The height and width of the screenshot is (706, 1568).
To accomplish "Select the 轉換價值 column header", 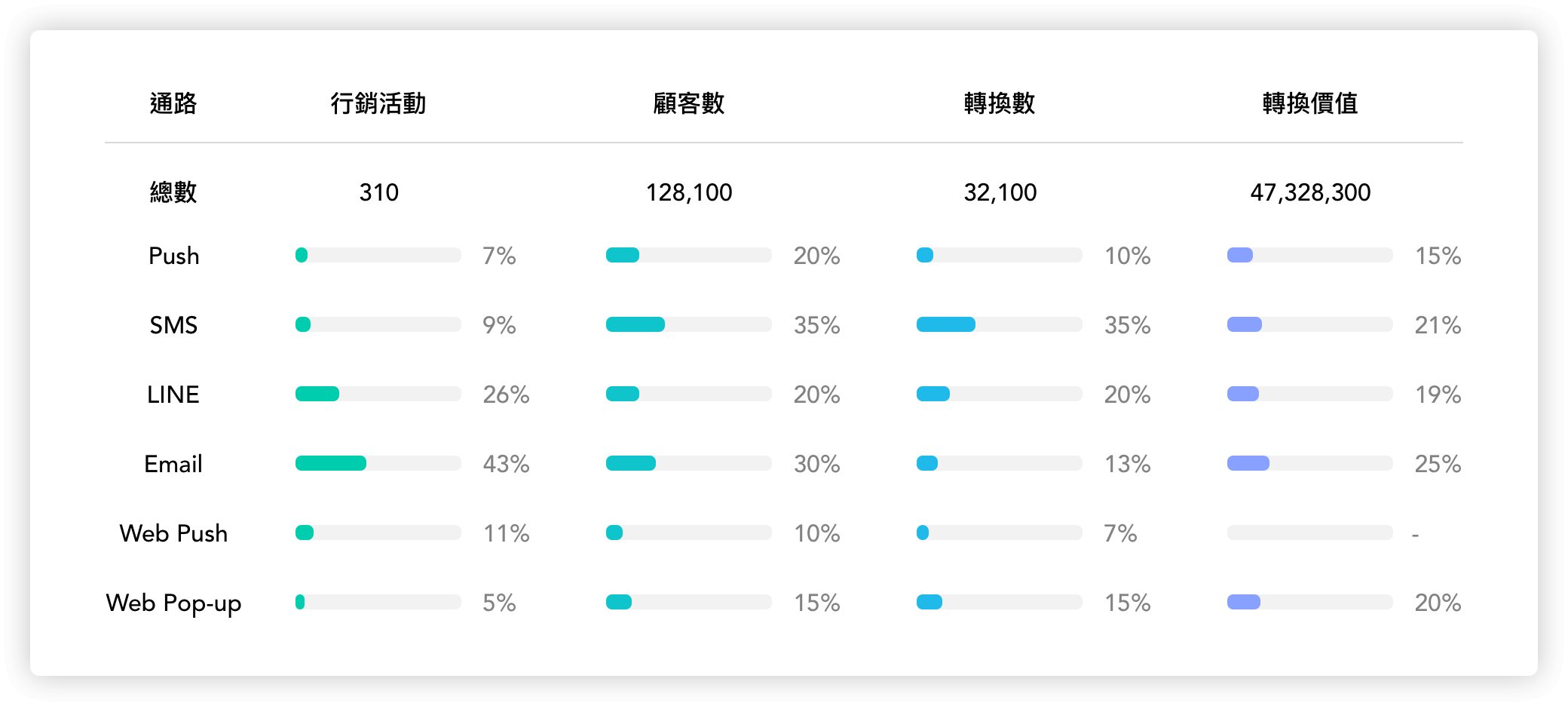I will coord(1310,103).
